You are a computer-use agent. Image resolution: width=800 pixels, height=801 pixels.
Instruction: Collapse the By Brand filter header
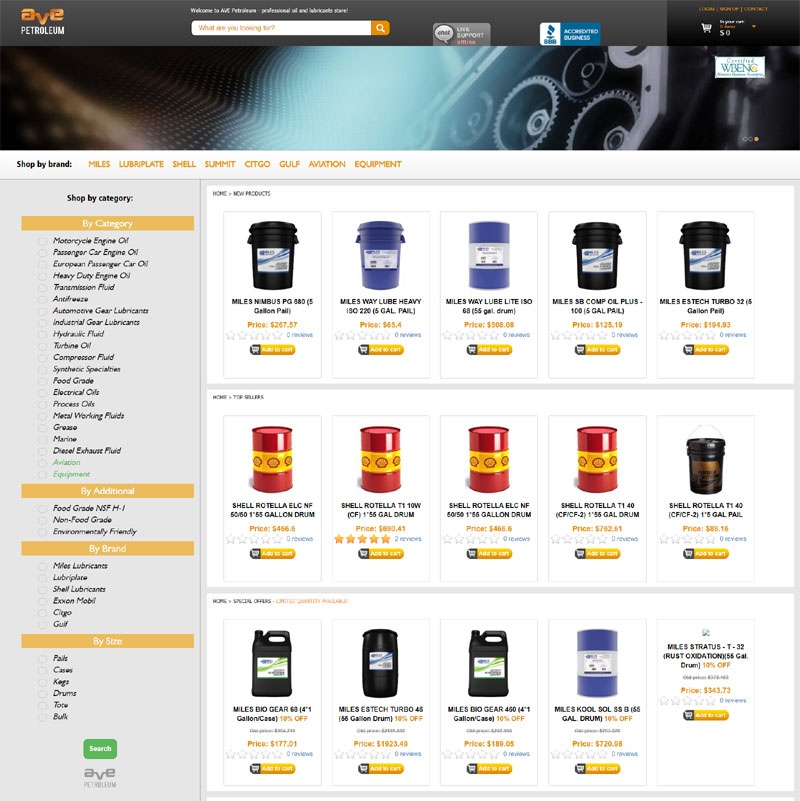[x=107, y=549]
